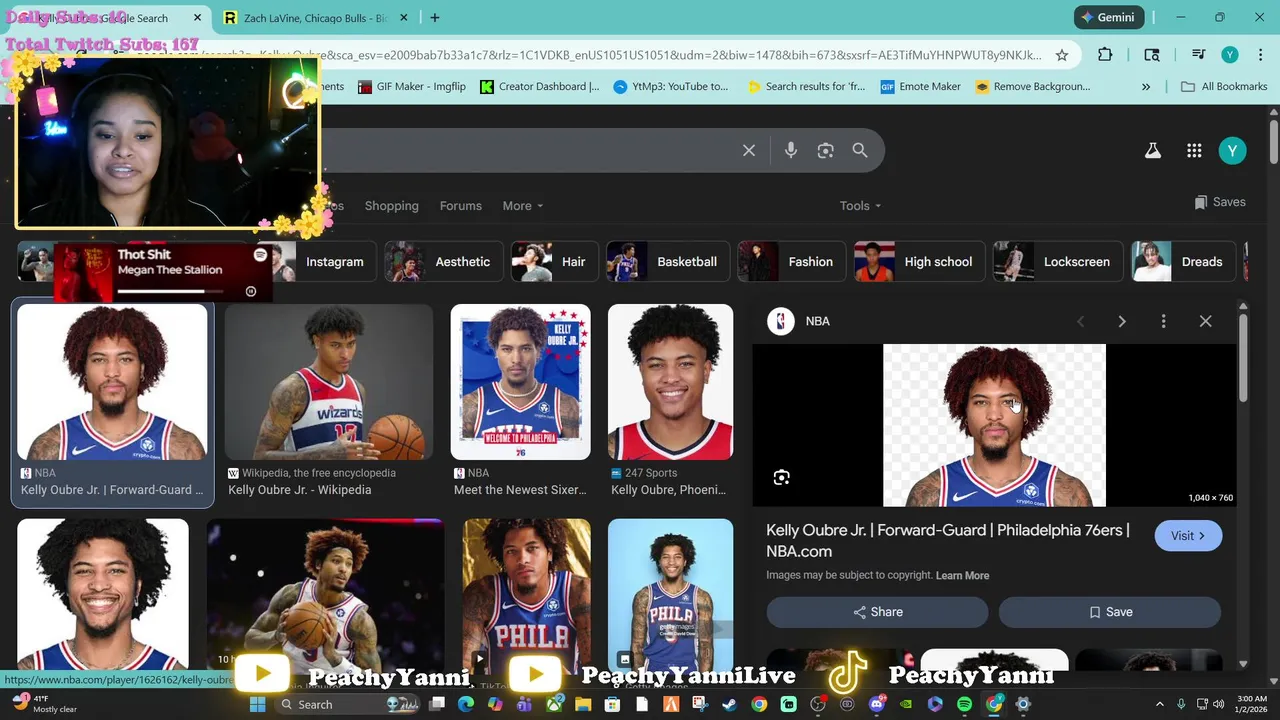Open YtMp3 YouTube bookmark
1280x720 pixels.
click(x=670, y=87)
